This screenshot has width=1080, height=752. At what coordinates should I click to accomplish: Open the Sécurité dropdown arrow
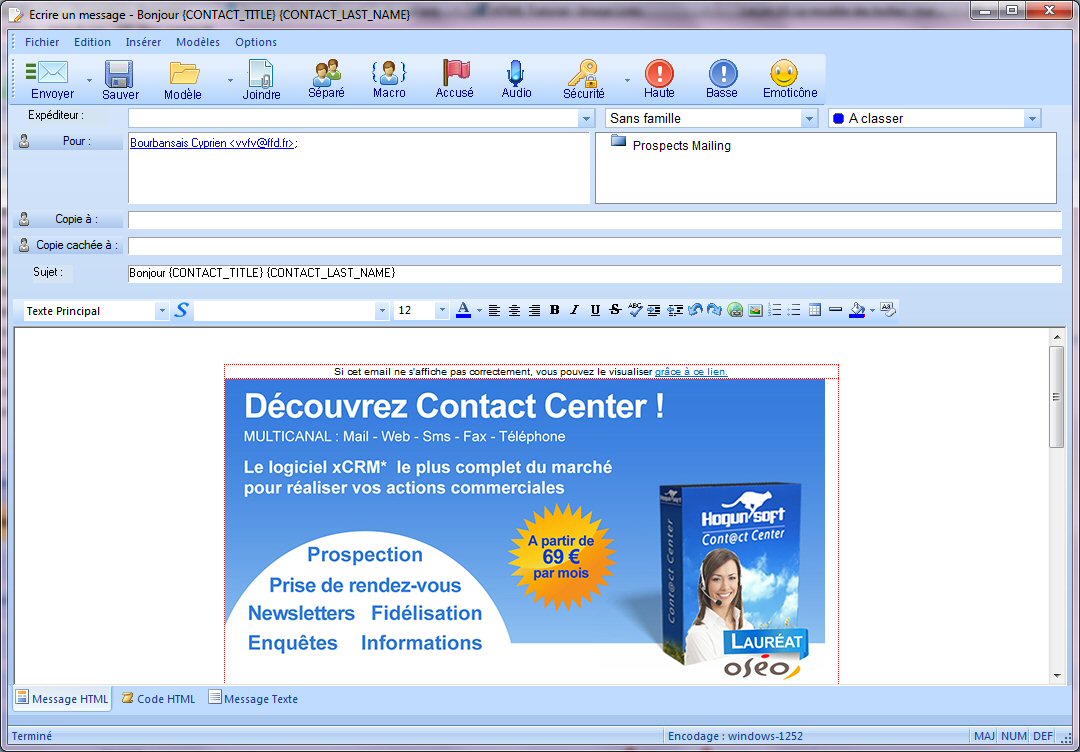click(x=627, y=81)
